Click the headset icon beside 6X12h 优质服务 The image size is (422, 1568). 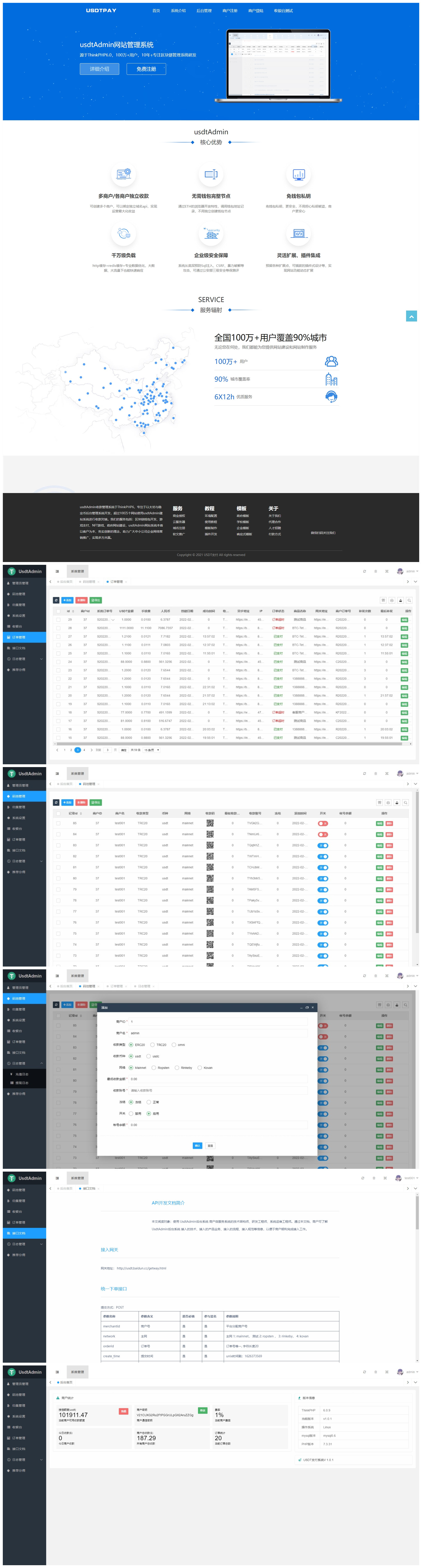331,397
